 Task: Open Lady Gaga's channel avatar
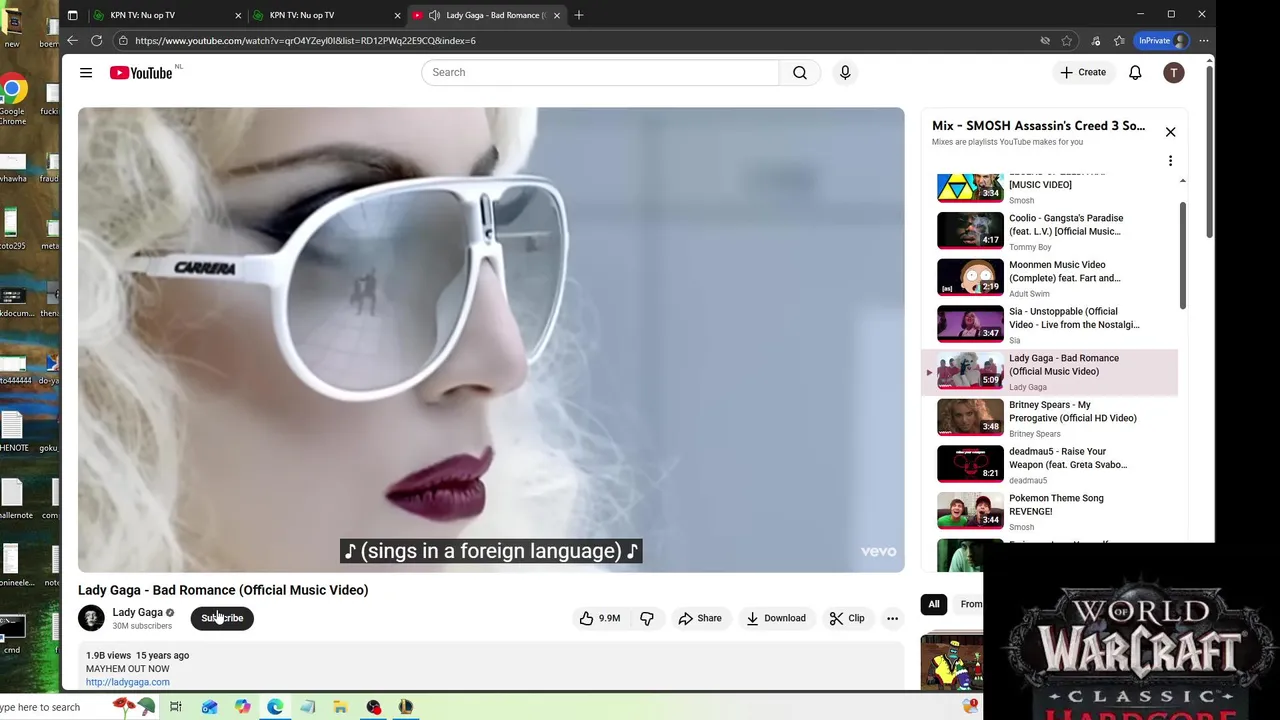91,618
